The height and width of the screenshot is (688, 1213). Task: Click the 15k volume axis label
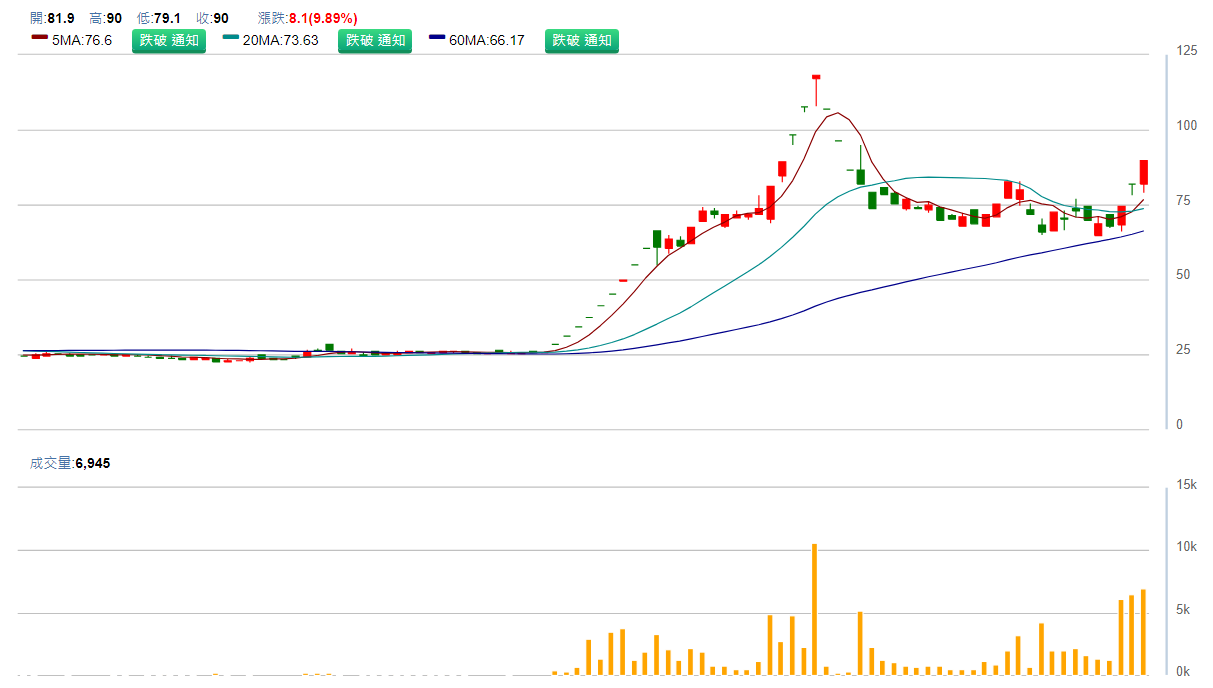pos(1187,485)
